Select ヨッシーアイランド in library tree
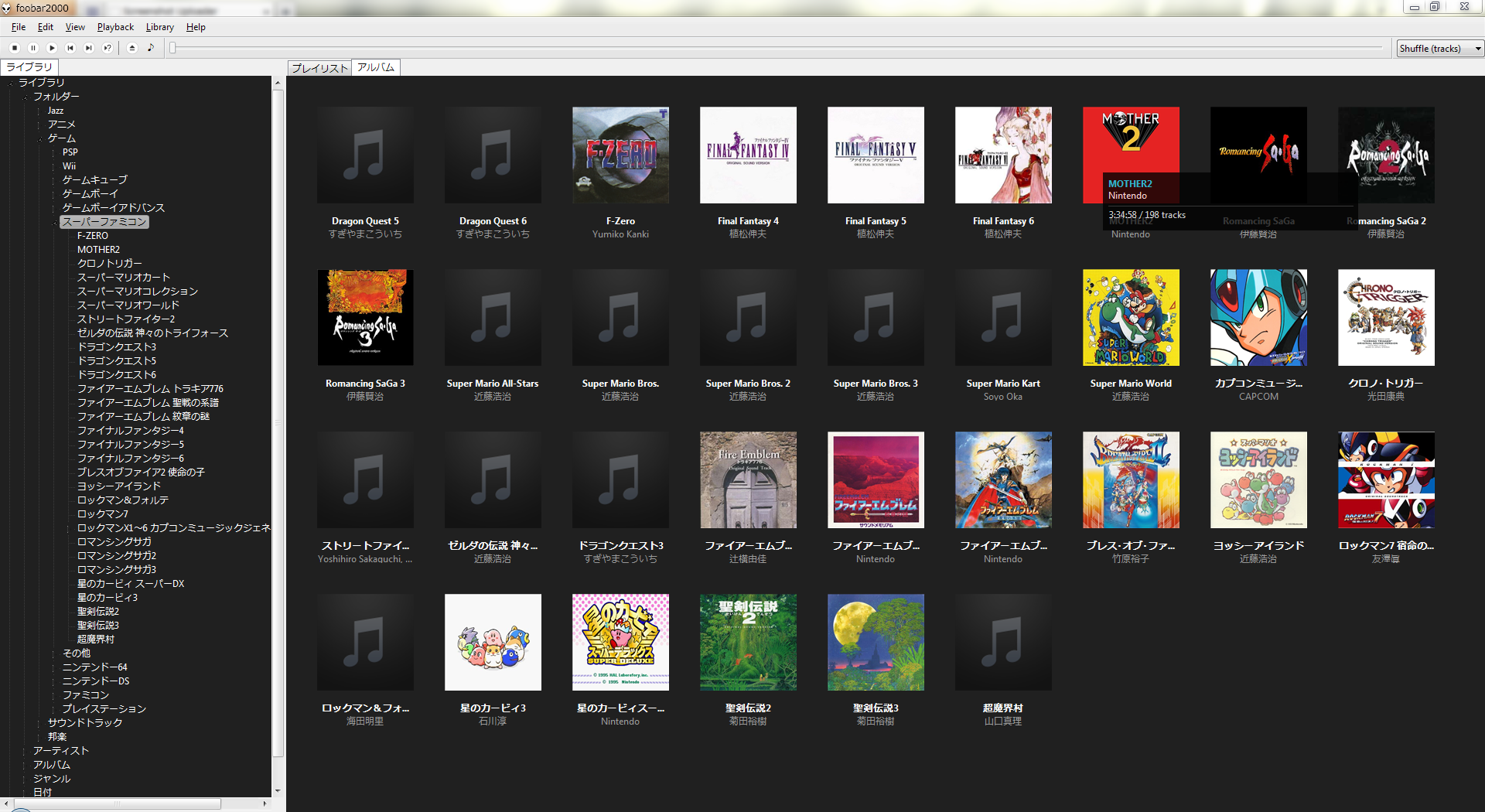Image resolution: width=1485 pixels, height=812 pixels. [119, 486]
